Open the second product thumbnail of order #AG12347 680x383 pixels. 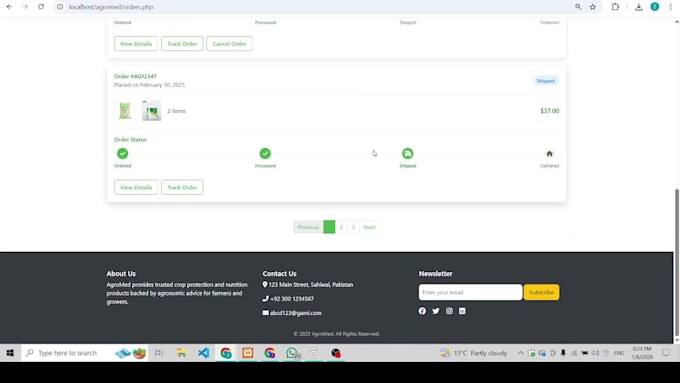(151, 111)
